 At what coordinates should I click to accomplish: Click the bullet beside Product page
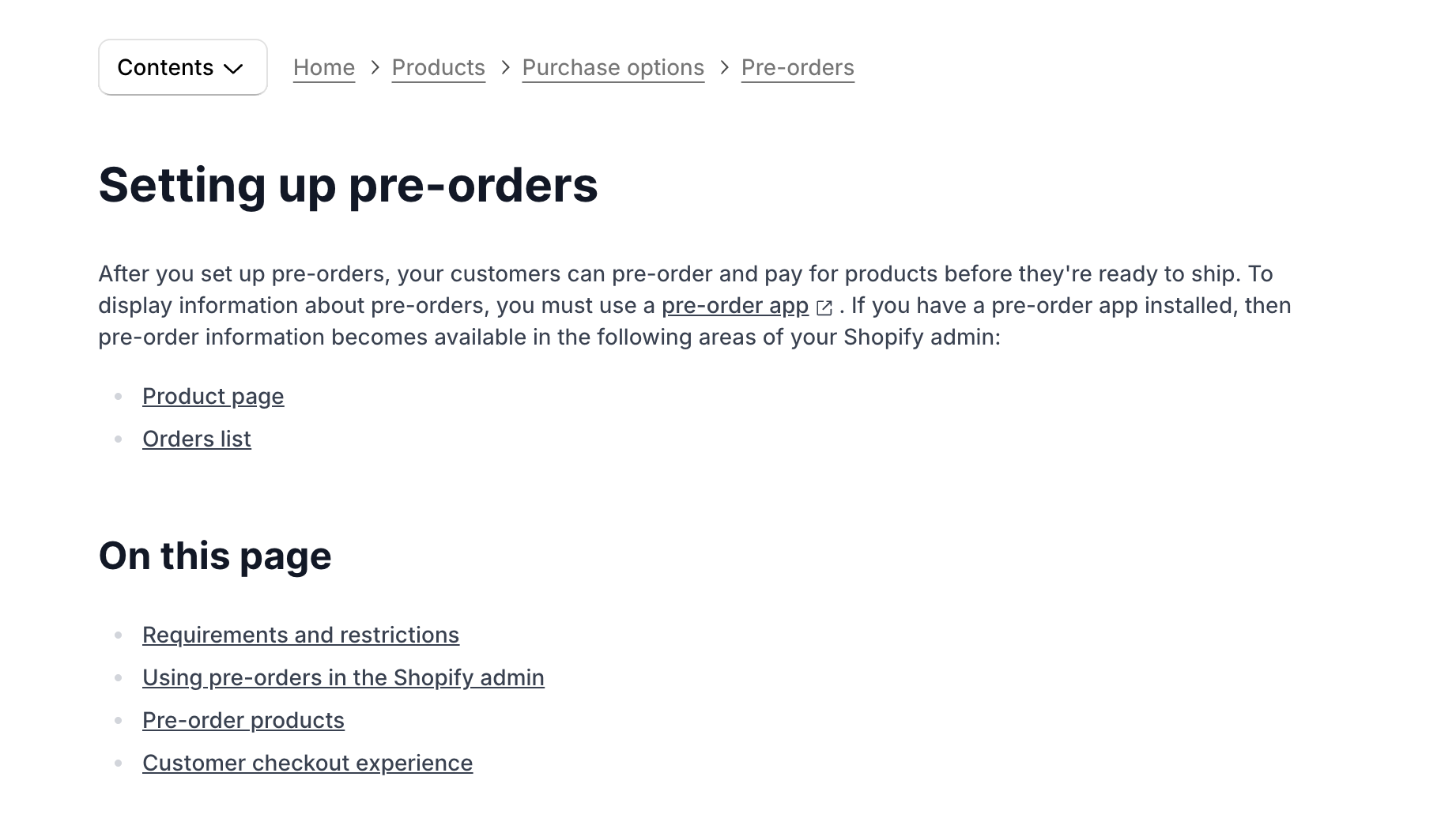point(119,395)
